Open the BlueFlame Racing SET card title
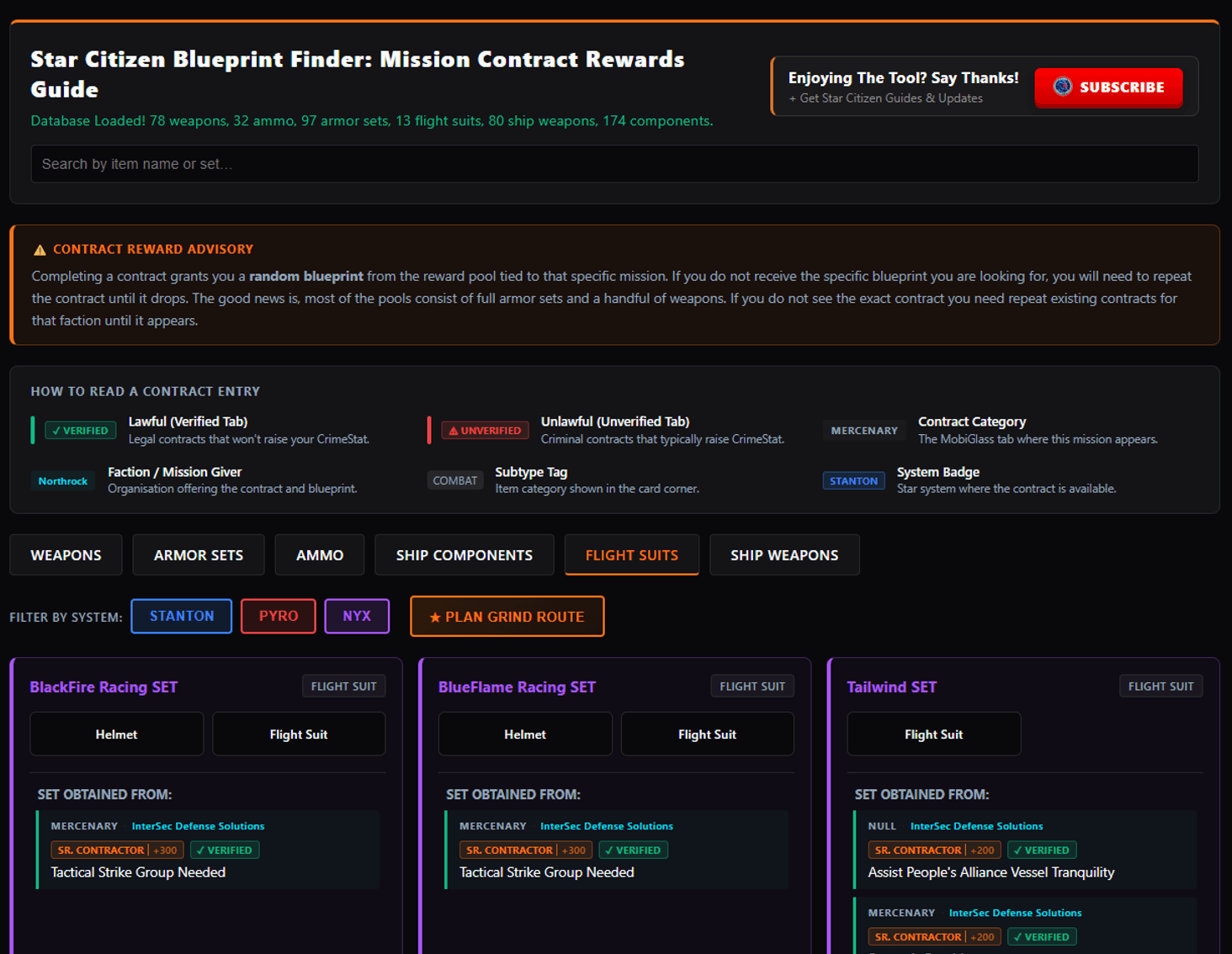Viewport: 1232px width, 954px height. click(517, 687)
